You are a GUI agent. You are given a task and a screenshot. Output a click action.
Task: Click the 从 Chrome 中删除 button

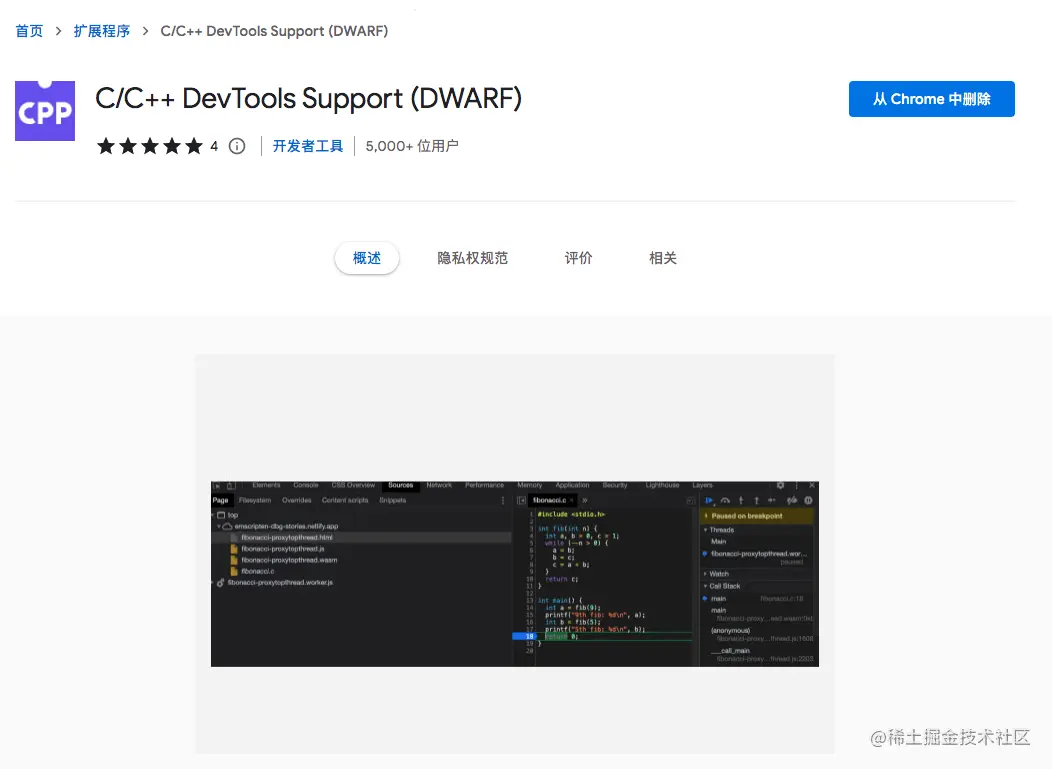(x=931, y=99)
